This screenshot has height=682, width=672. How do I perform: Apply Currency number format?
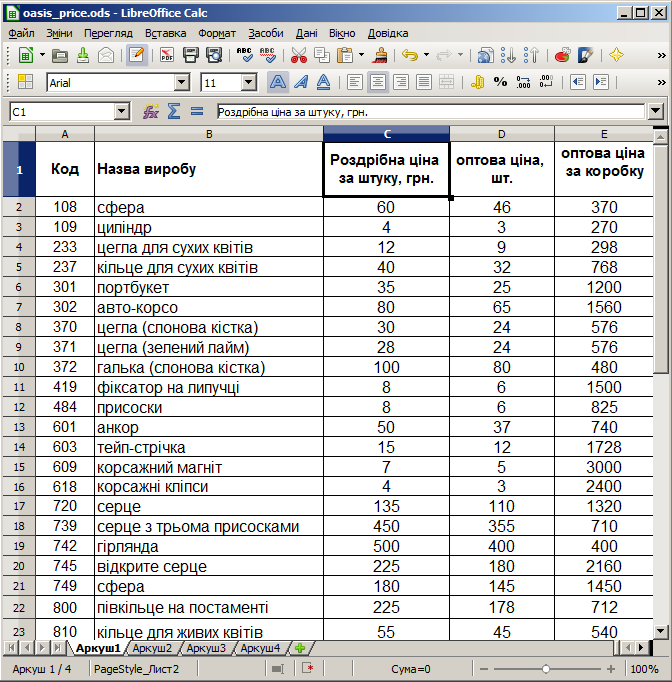tap(477, 82)
